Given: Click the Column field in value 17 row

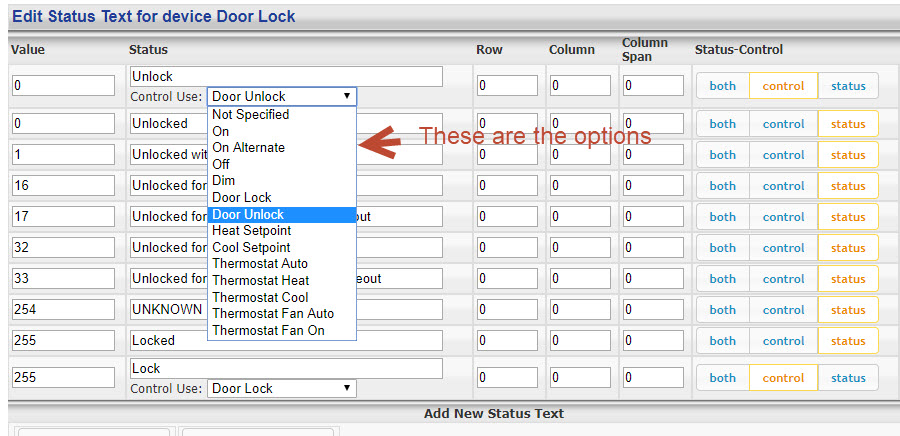Looking at the screenshot, I should [x=580, y=217].
